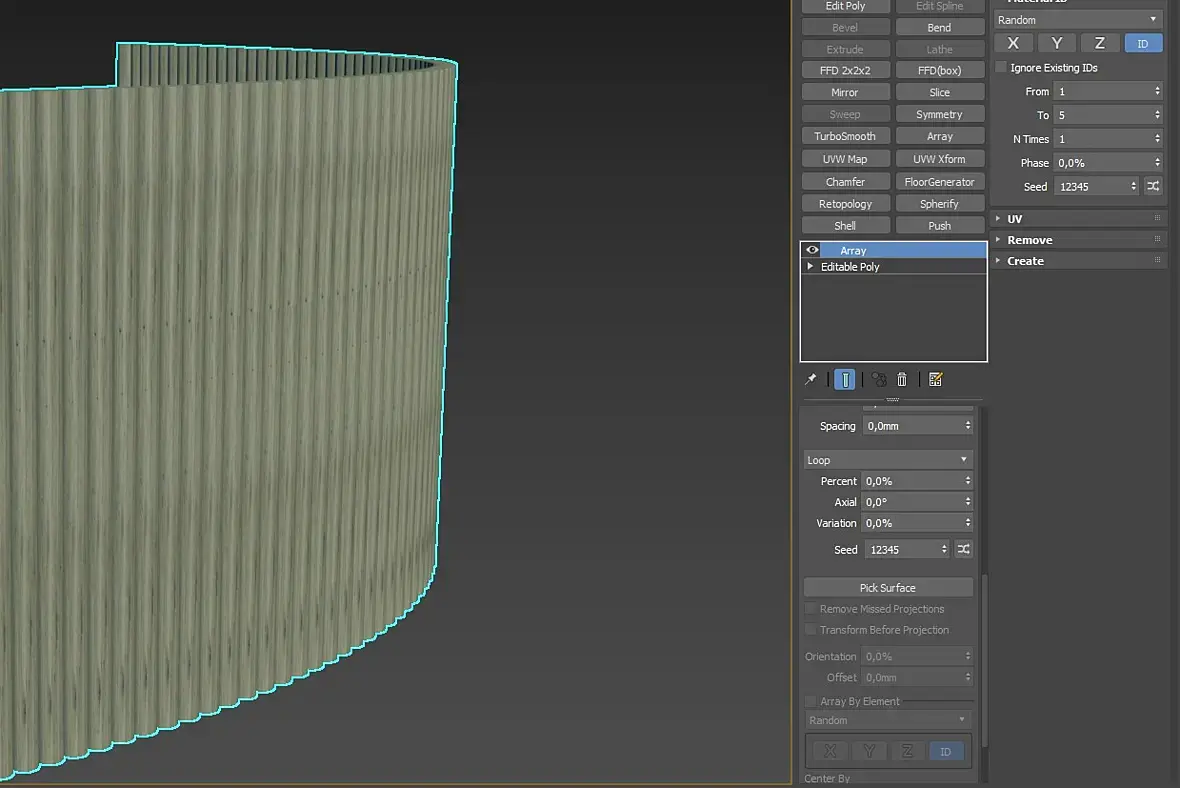Click the FloorGenerator modifier button
Viewport: 1180px width, 788px height.
939,181
